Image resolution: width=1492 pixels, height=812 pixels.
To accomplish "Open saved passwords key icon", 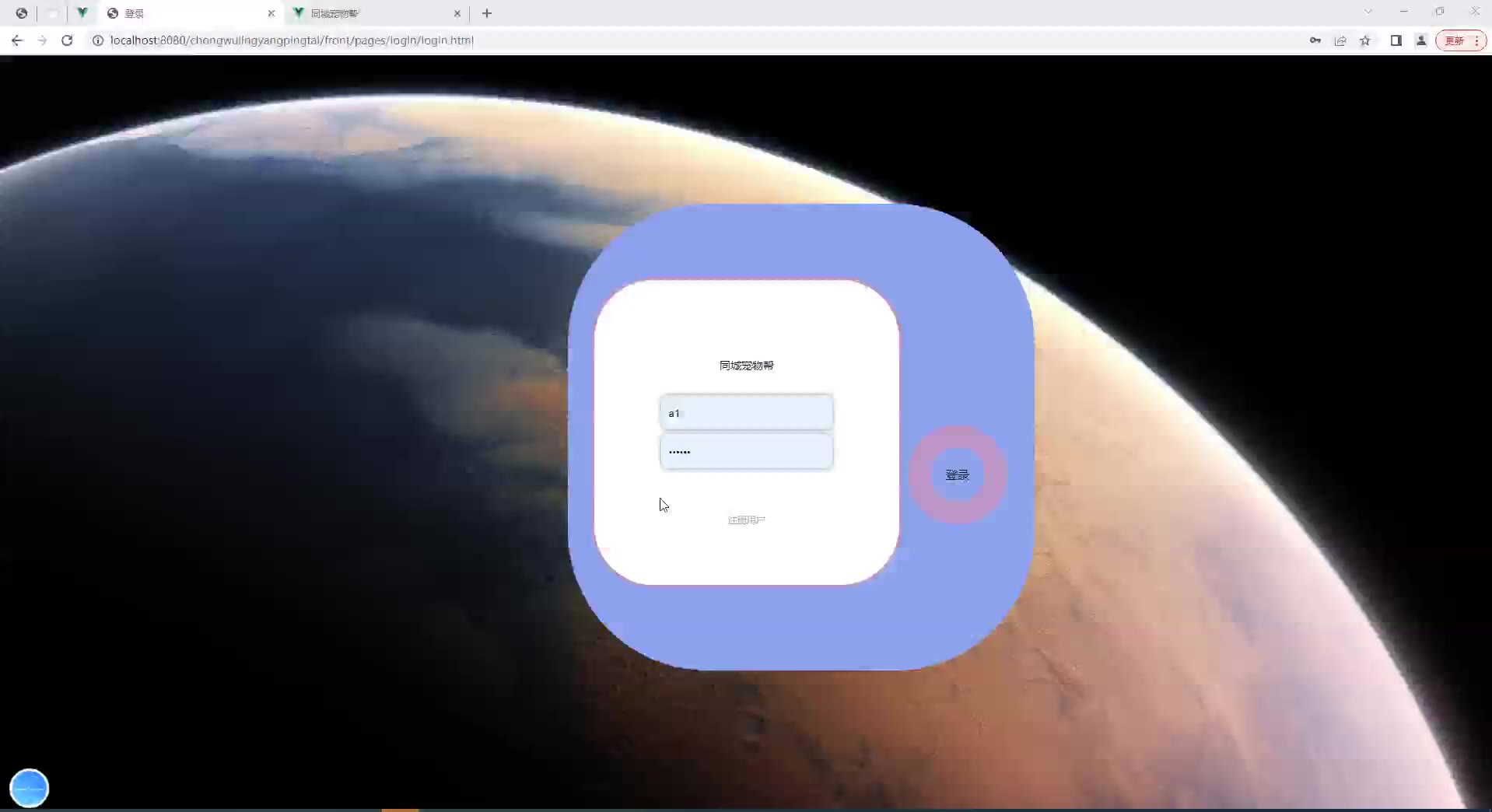I will click(1315, 40).
